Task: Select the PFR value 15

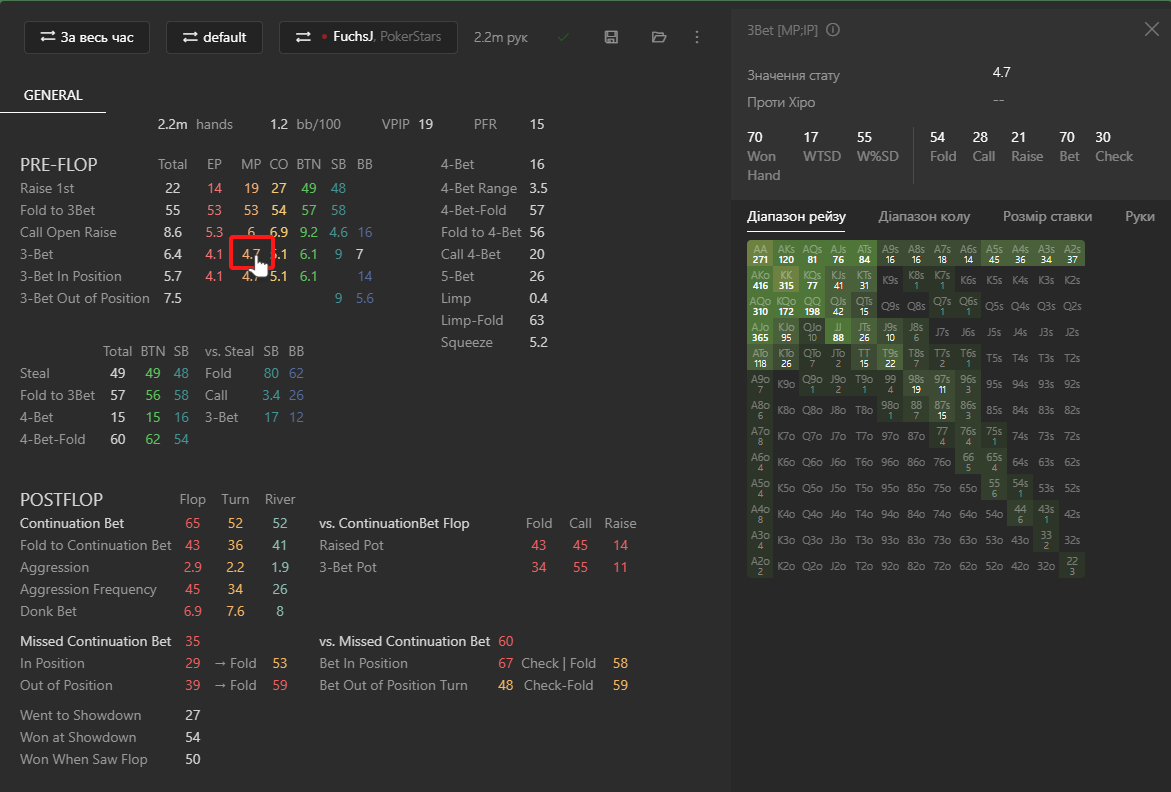Action: click(537, 125)
